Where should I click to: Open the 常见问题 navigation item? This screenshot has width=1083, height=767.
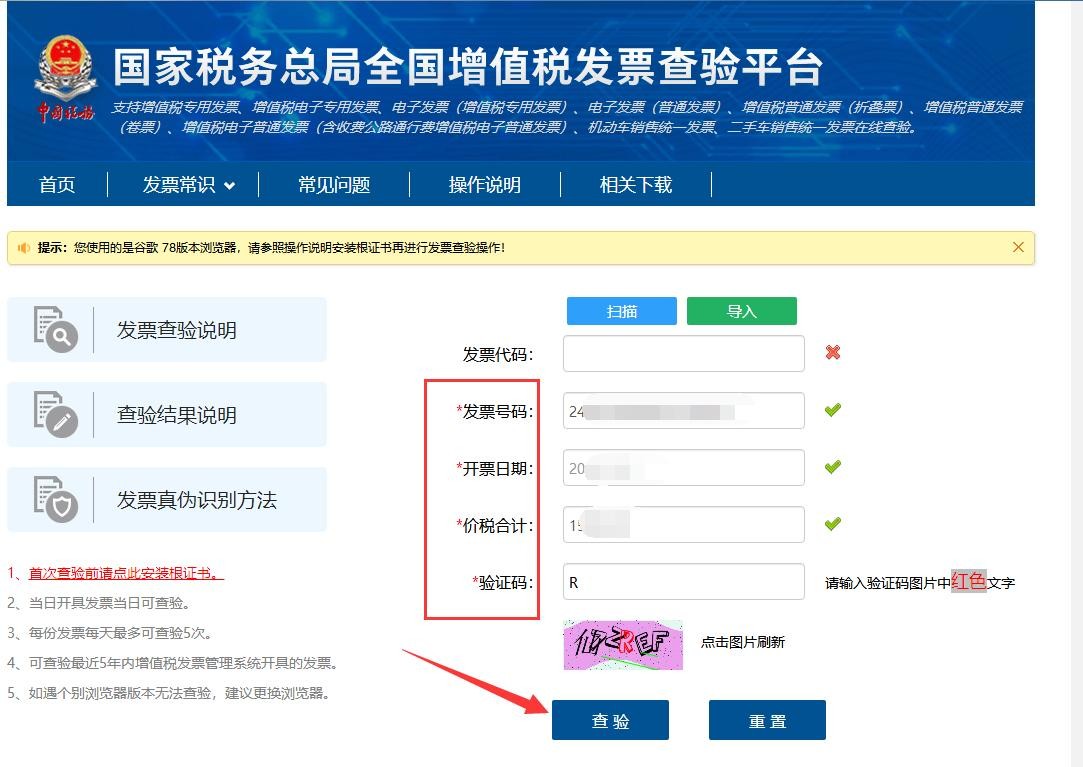pyautogui.click(x=334, y=185)
